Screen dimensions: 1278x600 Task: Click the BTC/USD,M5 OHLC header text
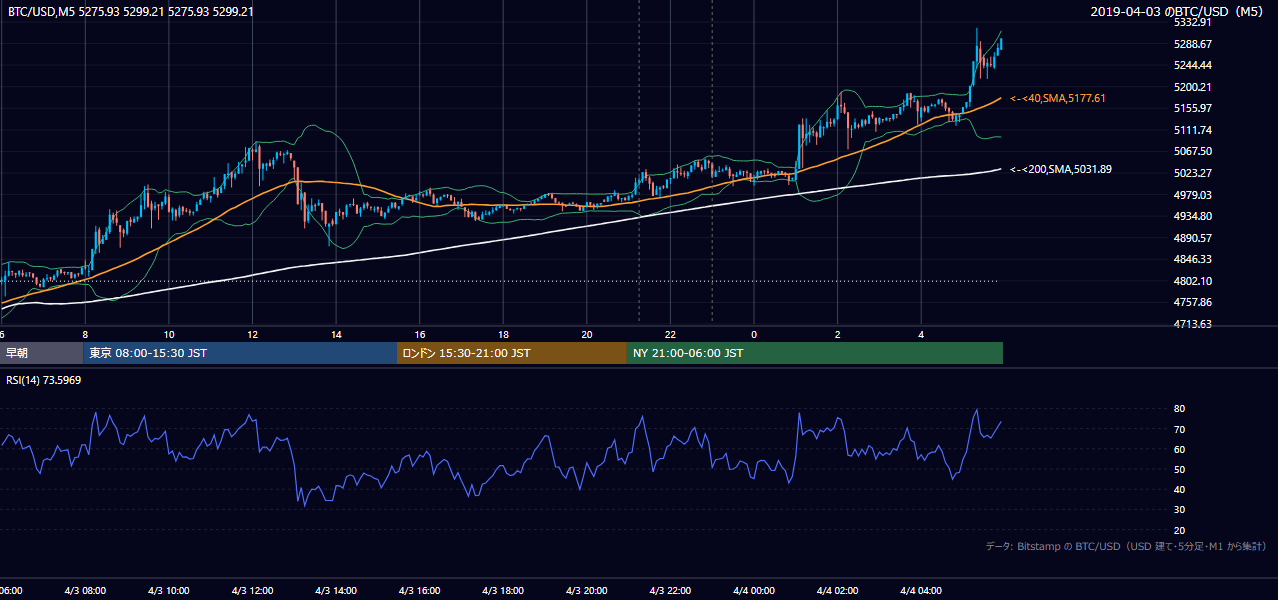pos(130,11)
